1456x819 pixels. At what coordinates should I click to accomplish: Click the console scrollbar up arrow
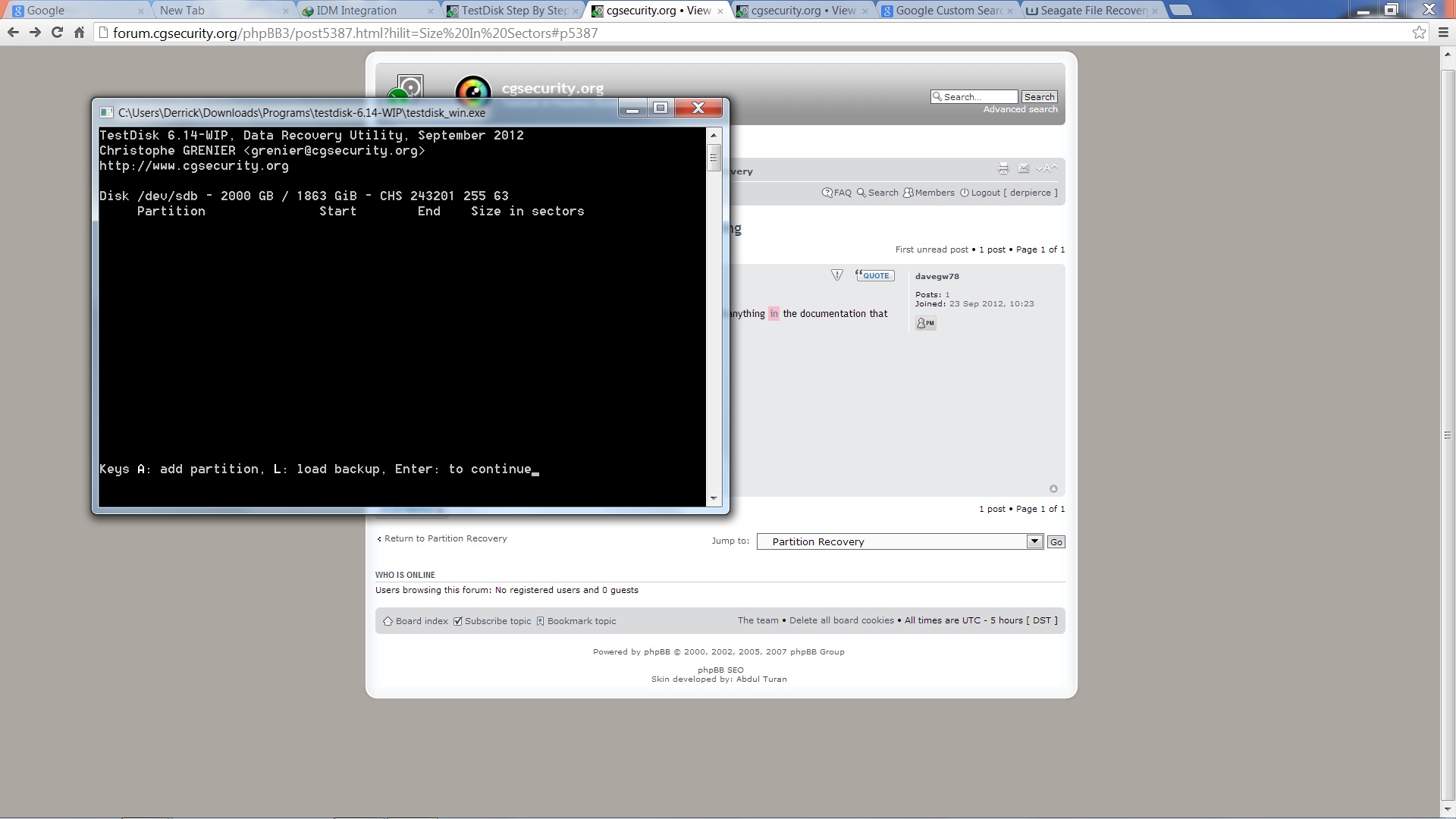point(713,136)
